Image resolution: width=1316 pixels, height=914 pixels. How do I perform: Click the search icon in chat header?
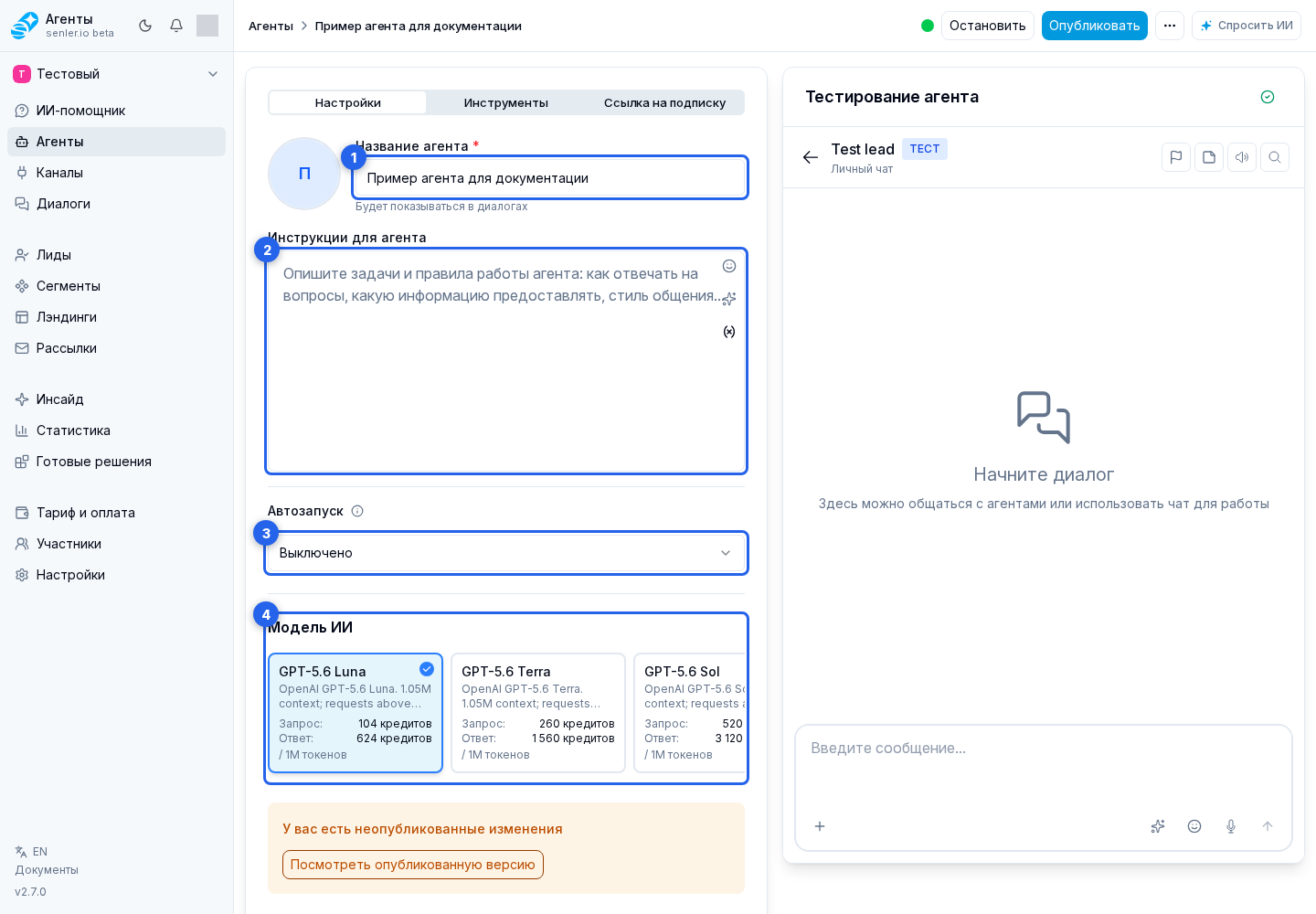(x=1275, y=157)
